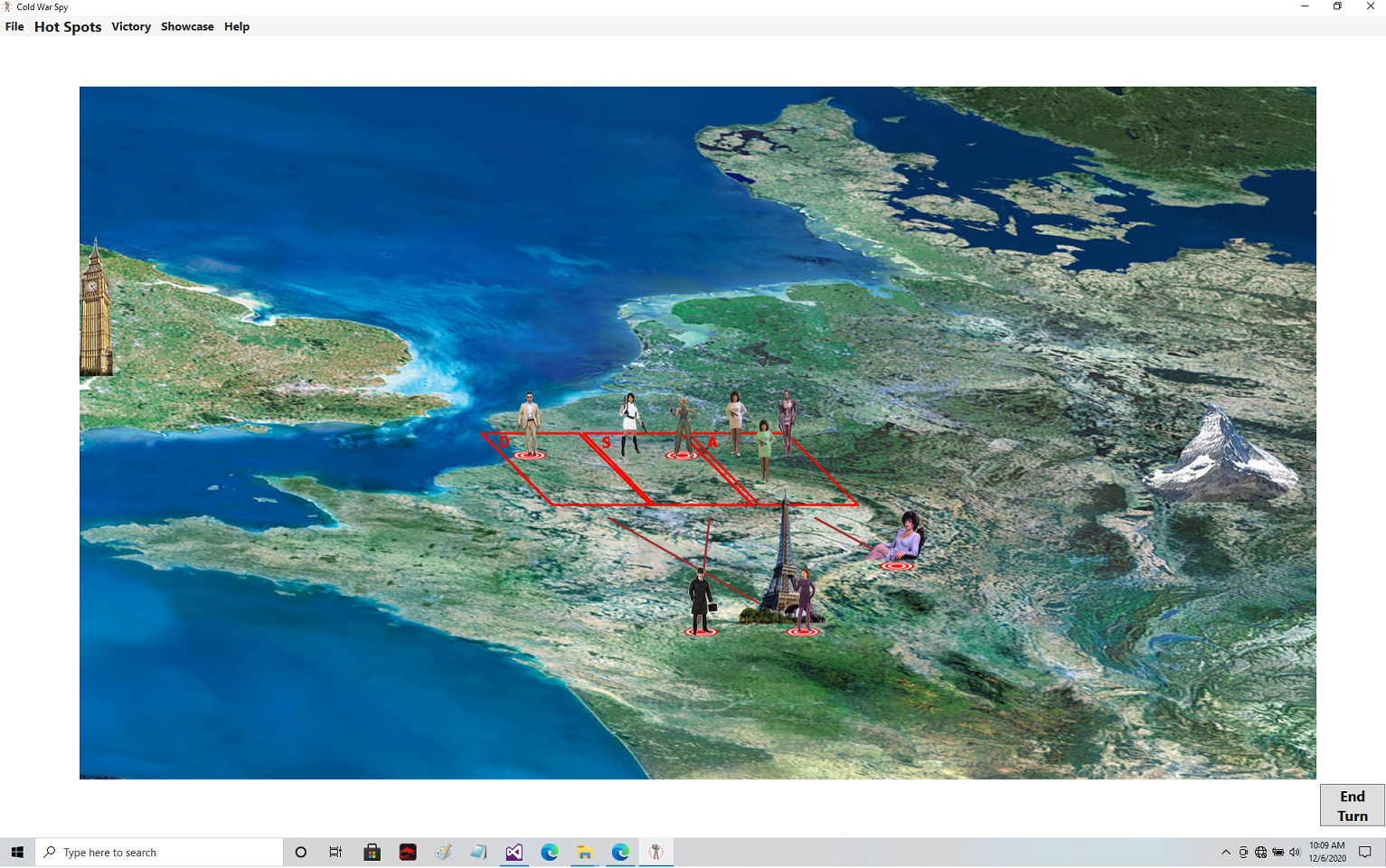
Task: Click the taskbar search box
Action: pyautogui.click(x=159, y=852)
